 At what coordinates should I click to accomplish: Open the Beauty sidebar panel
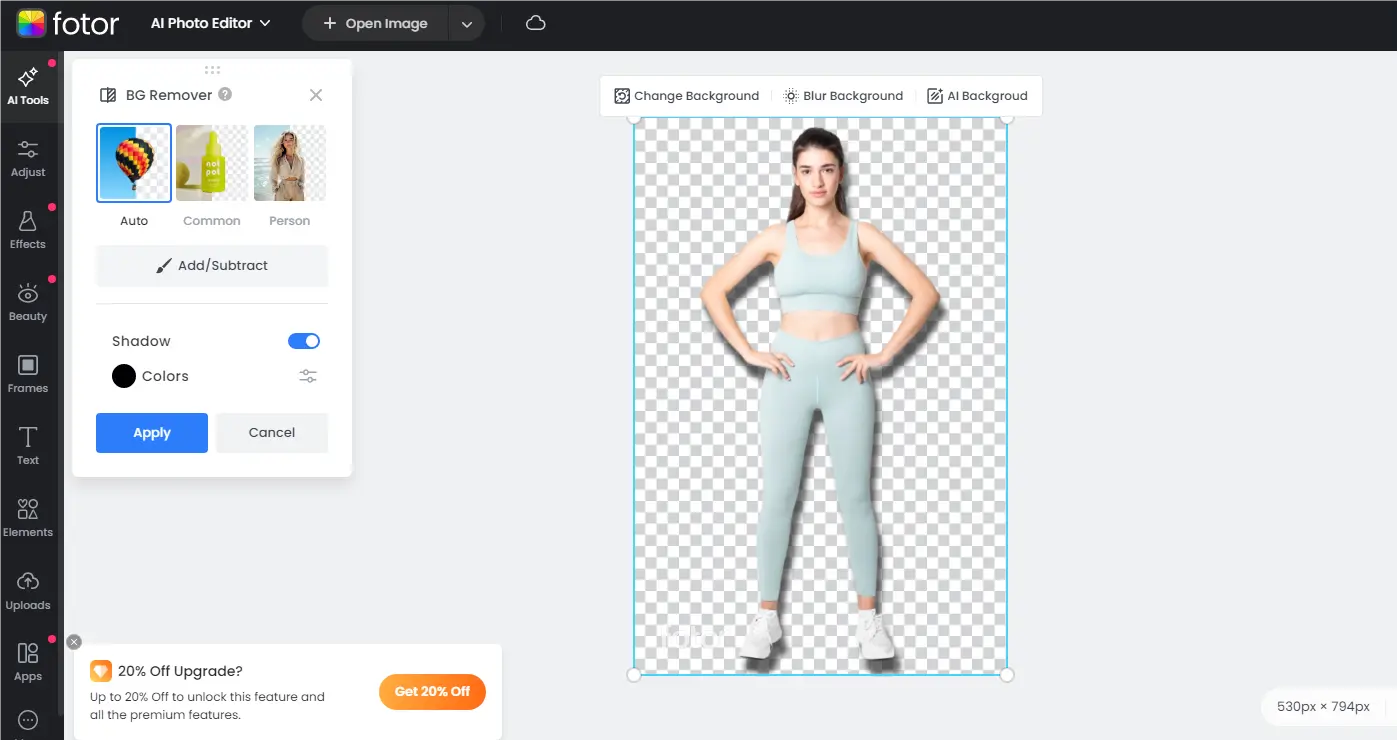(28, 302)
